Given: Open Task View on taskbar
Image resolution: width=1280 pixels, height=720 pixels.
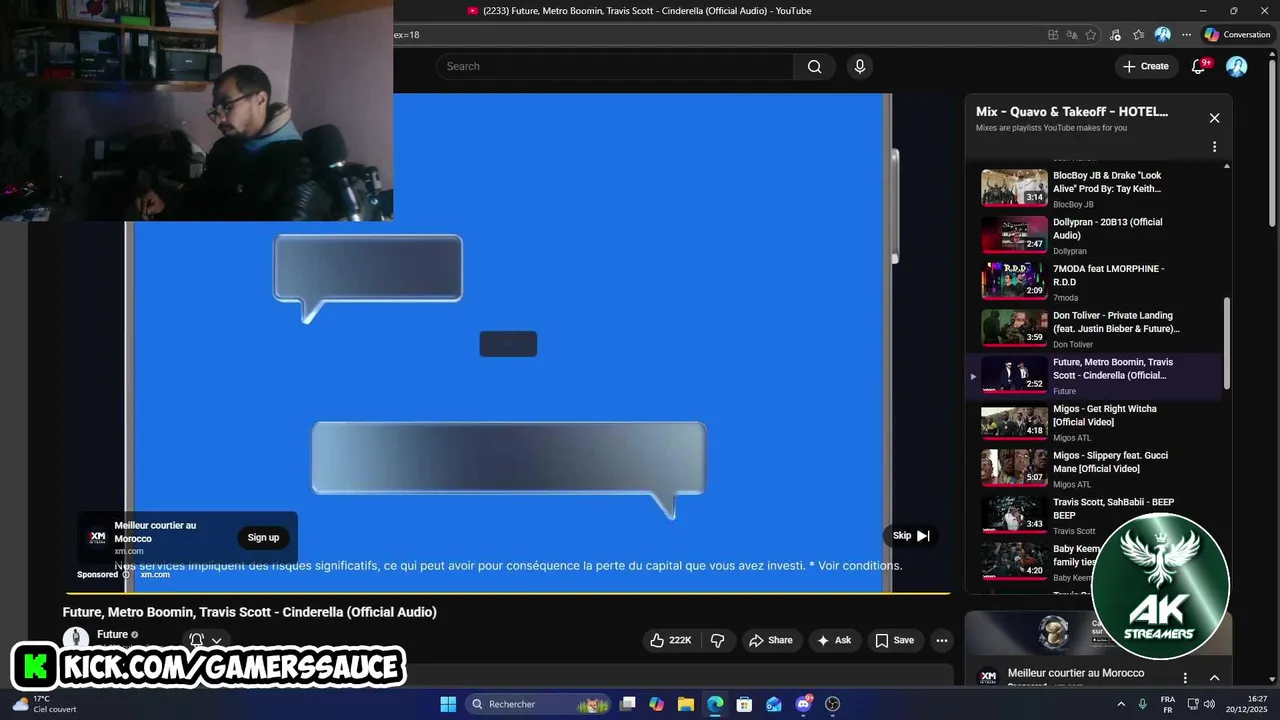Looking at the screenshot, I should tap(627, 704).
